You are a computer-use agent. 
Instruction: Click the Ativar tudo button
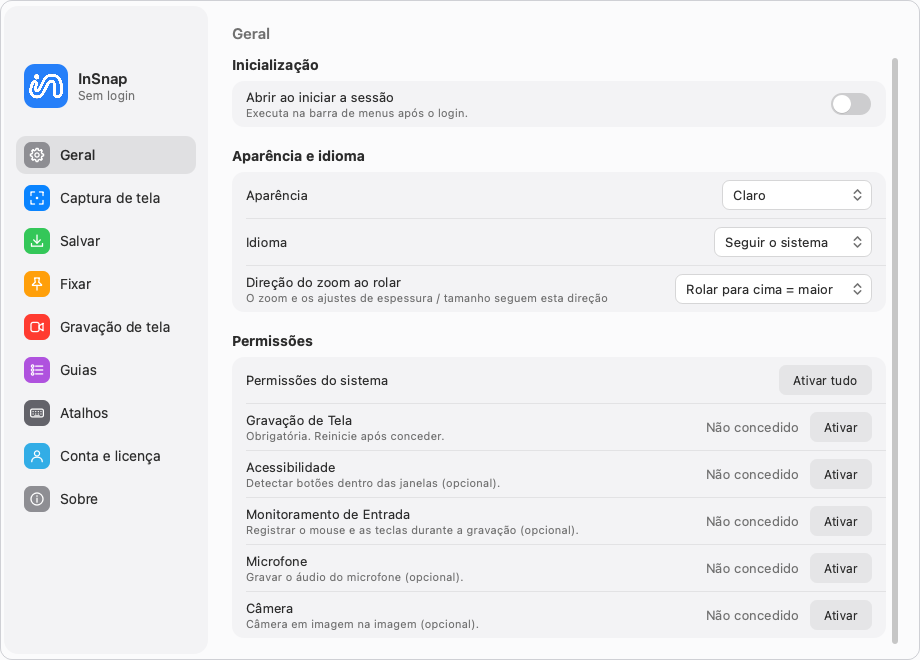825,380
